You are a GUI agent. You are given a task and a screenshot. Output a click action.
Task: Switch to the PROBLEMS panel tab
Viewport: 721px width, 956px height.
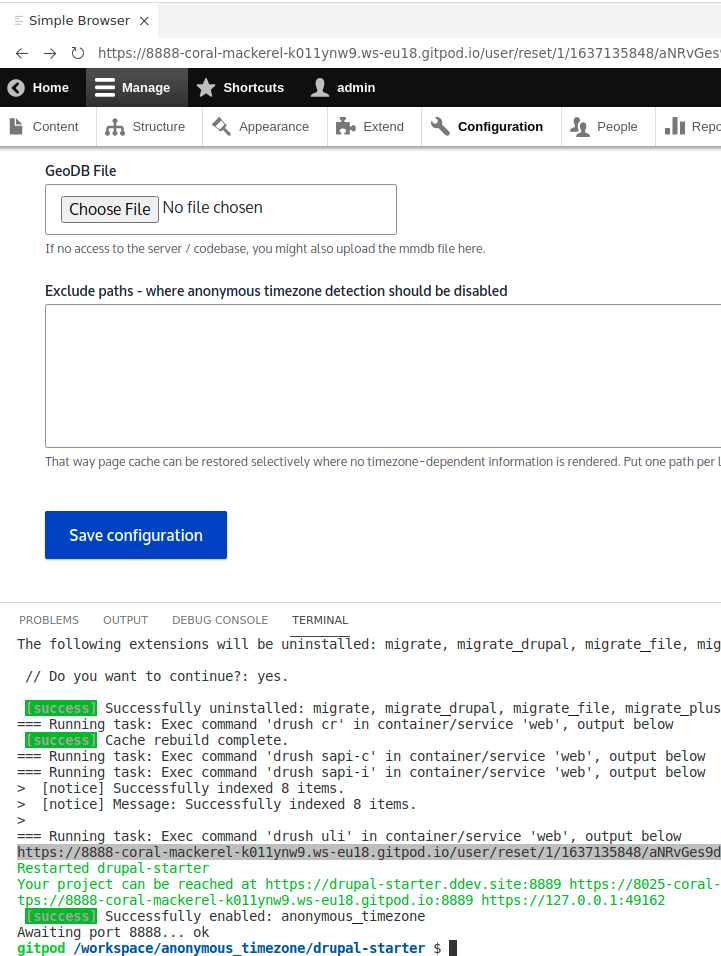[49, 620]
